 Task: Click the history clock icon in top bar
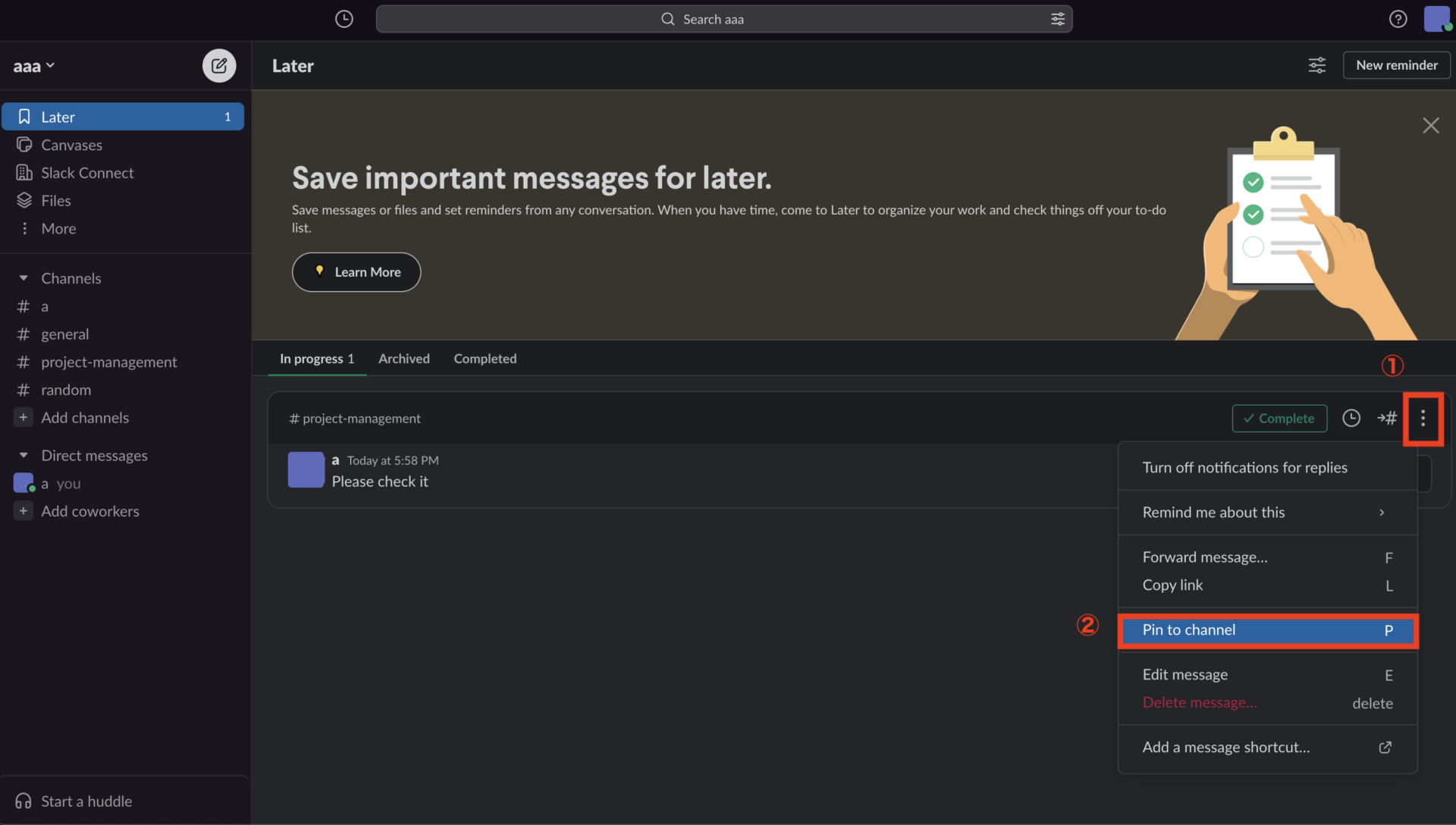coord(343,19)
